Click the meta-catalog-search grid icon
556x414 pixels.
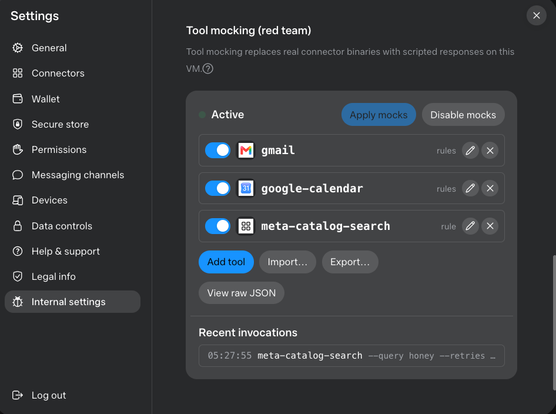246,226
